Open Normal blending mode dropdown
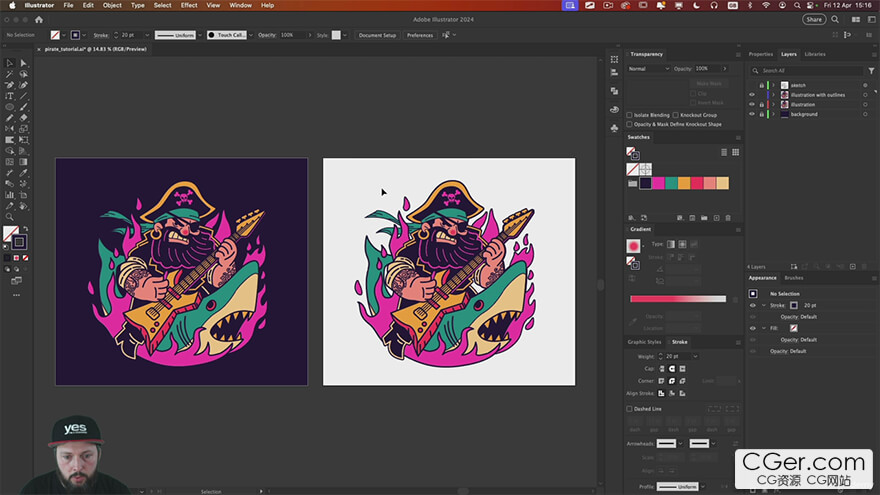This screenshot has width=880, height=495. point(649,69)
